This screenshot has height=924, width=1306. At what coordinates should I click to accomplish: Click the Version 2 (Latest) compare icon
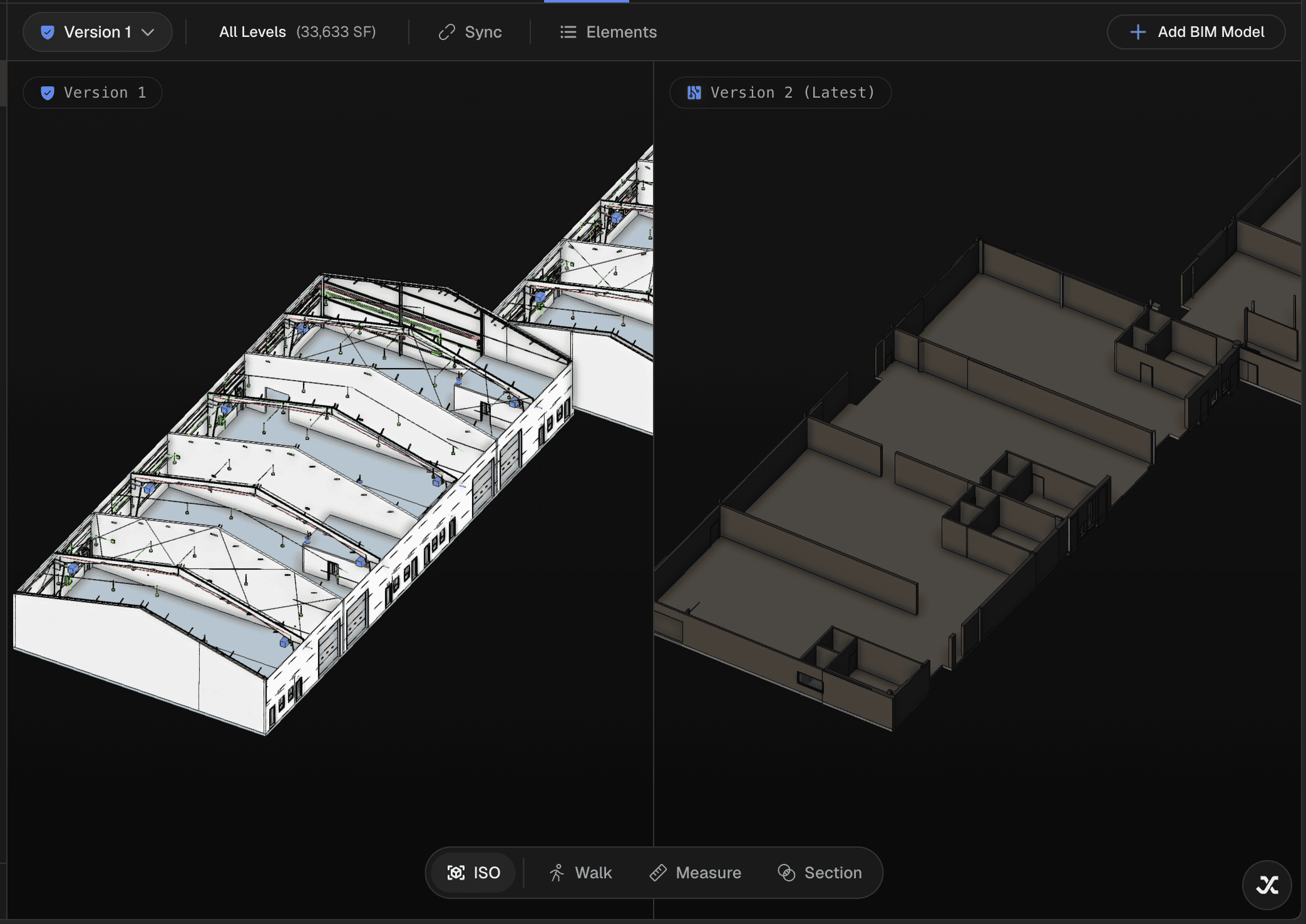tap(694, 93)
